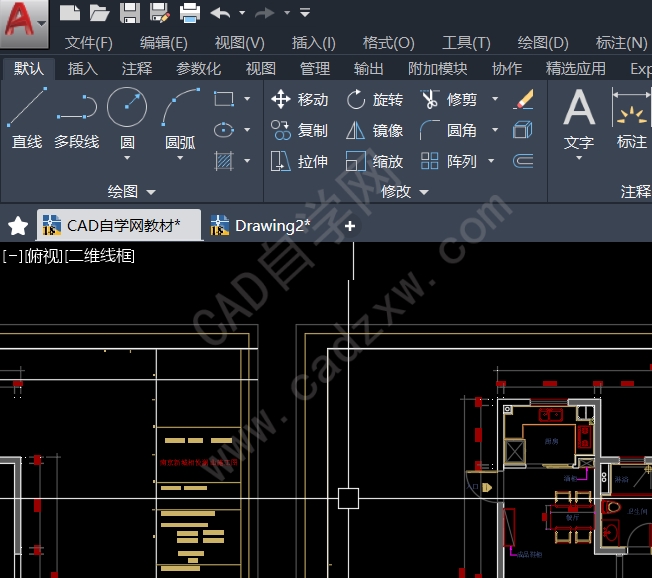This screenshot has height=578, width=652.
Task: Activate the 复制 copy command
Action: 299,130
